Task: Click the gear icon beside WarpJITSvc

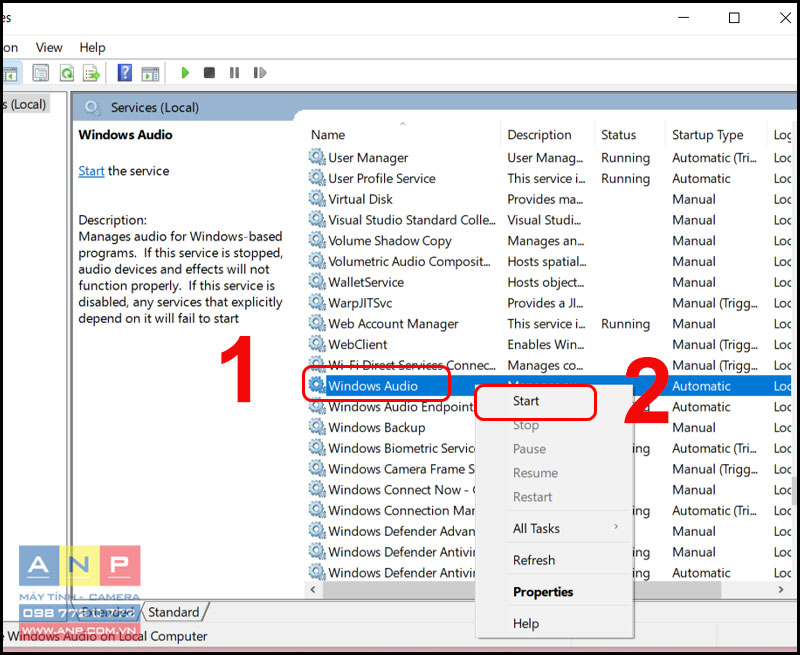Action: click(317, 303)
